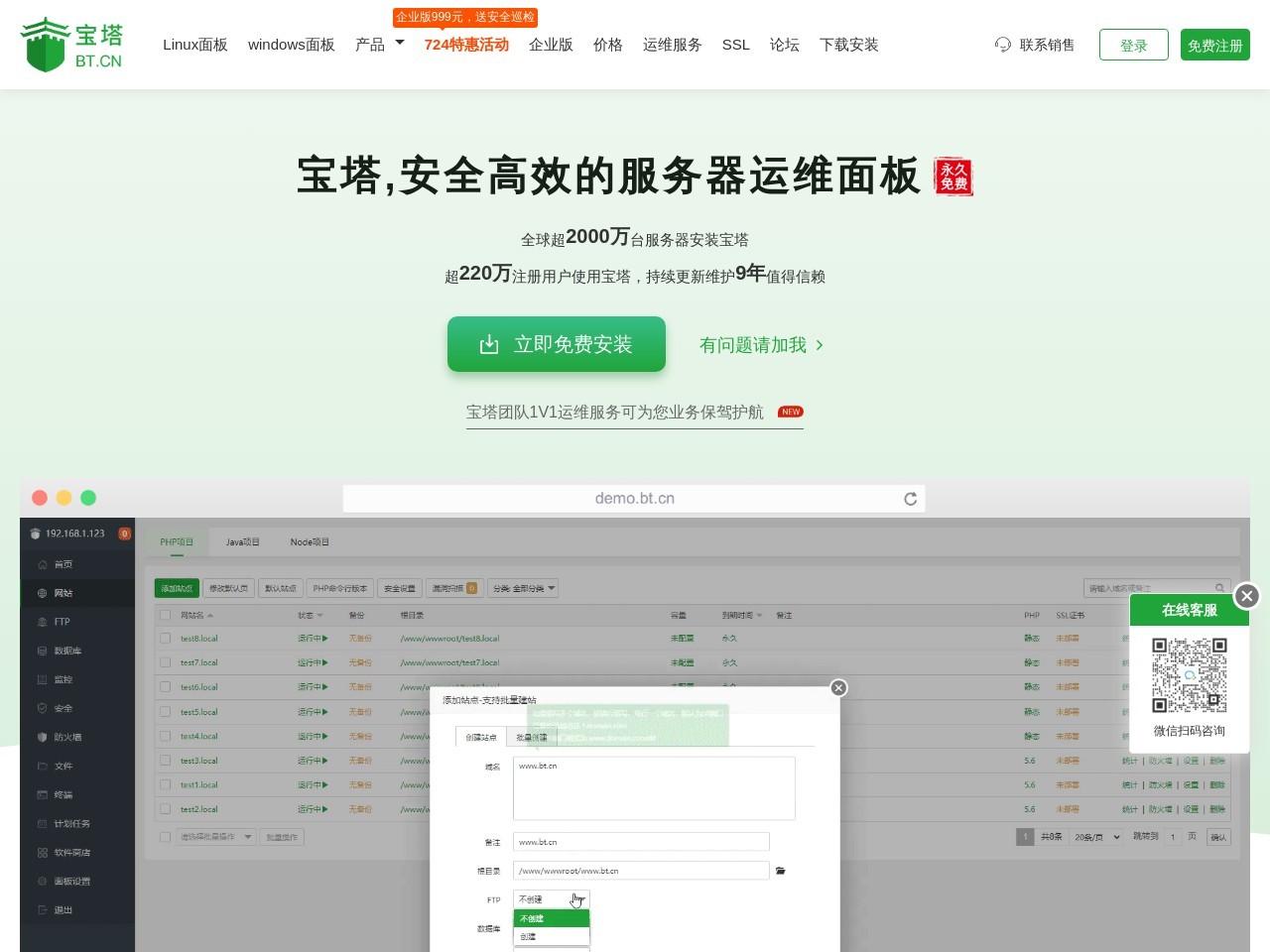Open the 20条/页 page size dropdown
This screenshot has height=952, width=1270.
[x=1097, y=837]
